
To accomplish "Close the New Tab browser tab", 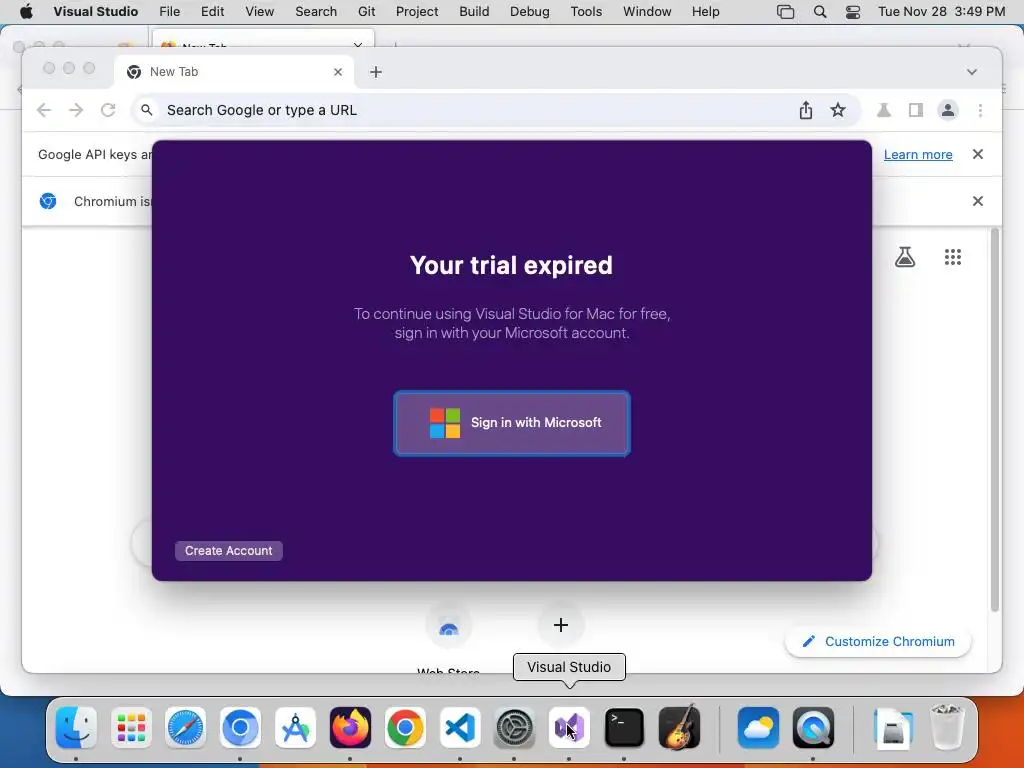I will pyautogui.click(x=338, y=72).
